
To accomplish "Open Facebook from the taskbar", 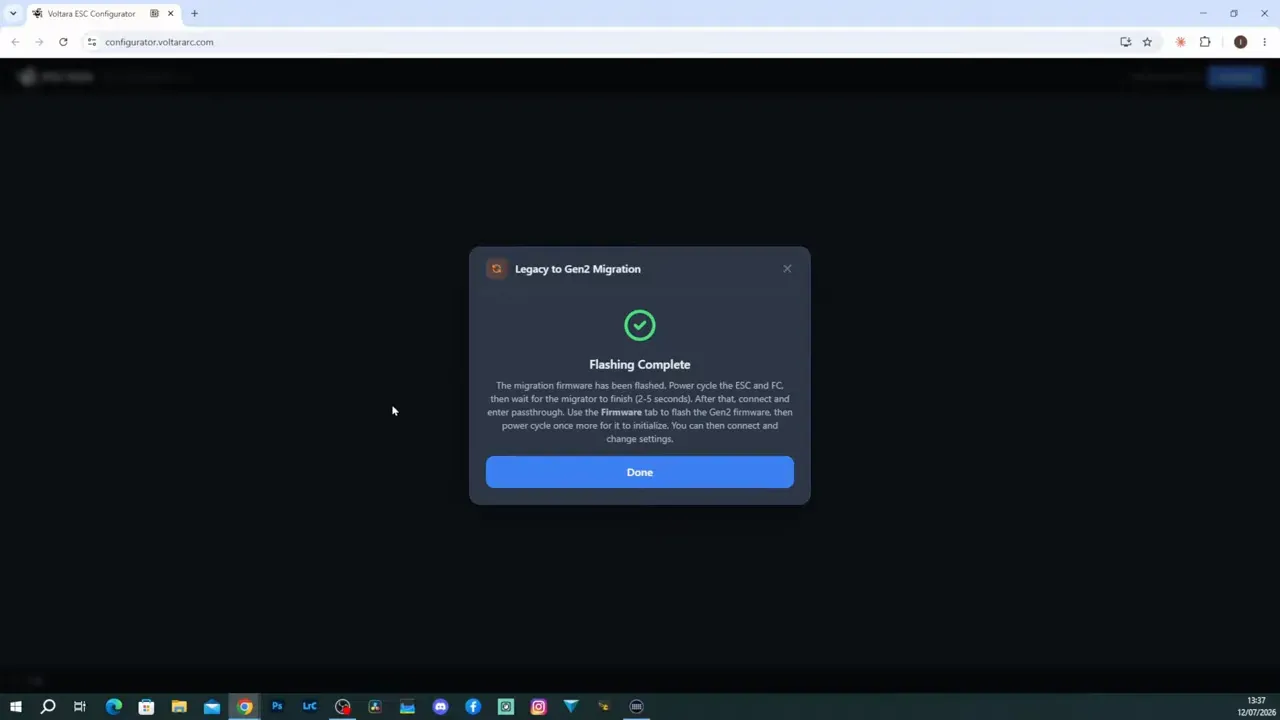I will click(473, 707).
